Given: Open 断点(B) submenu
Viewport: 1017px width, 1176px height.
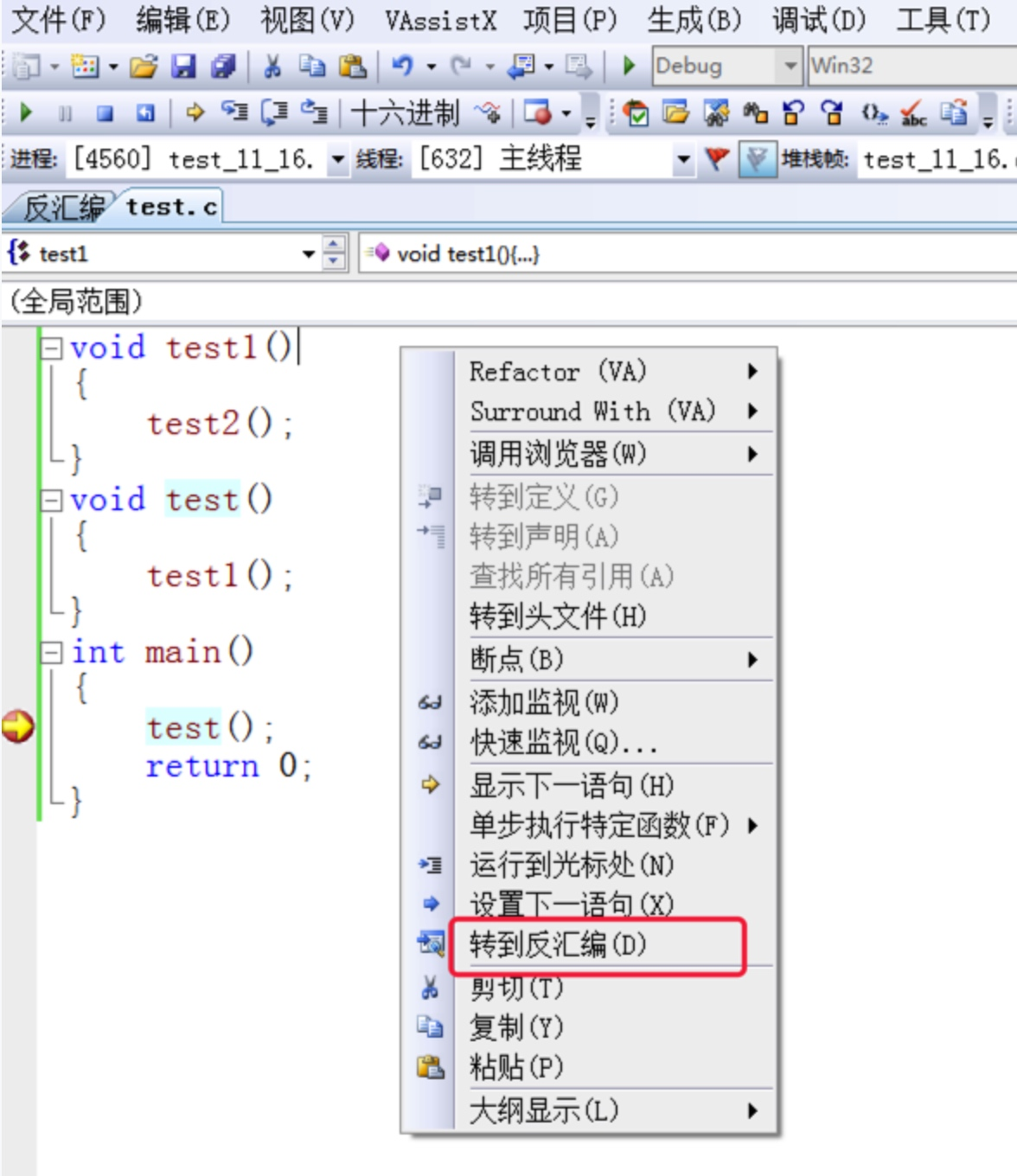Looking at the screenshot, I should 614,660.
